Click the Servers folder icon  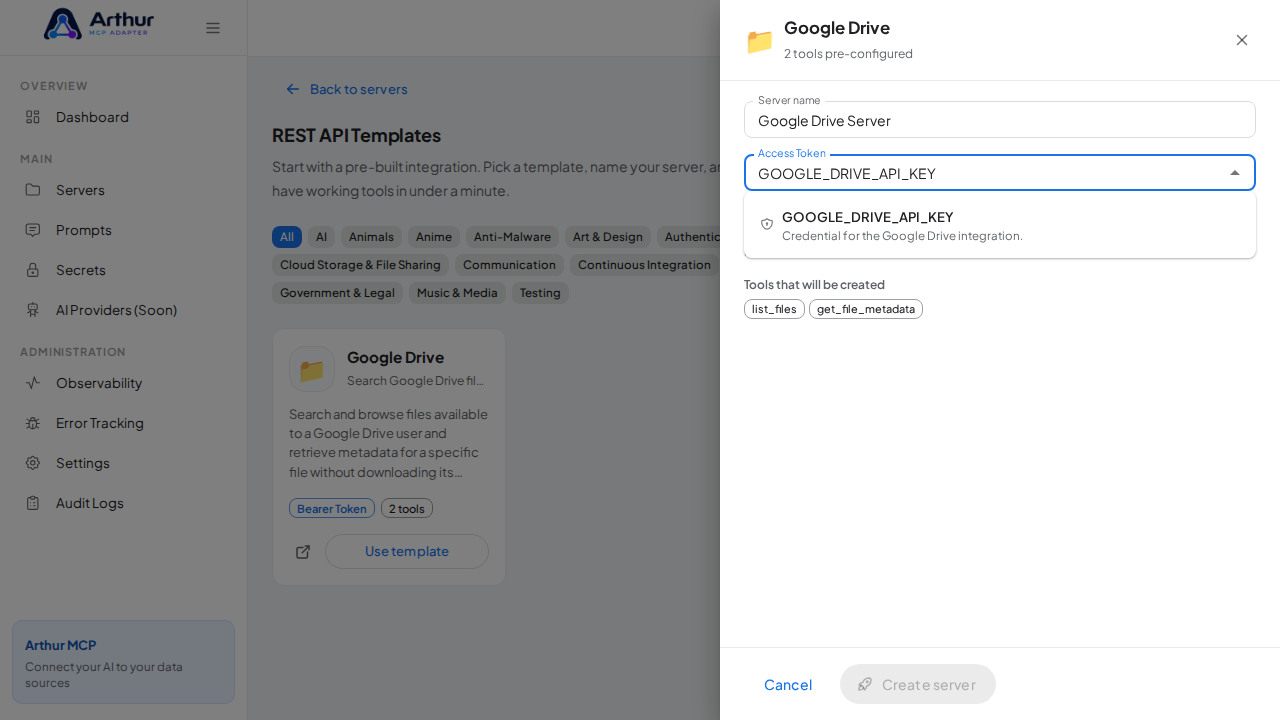33,190
